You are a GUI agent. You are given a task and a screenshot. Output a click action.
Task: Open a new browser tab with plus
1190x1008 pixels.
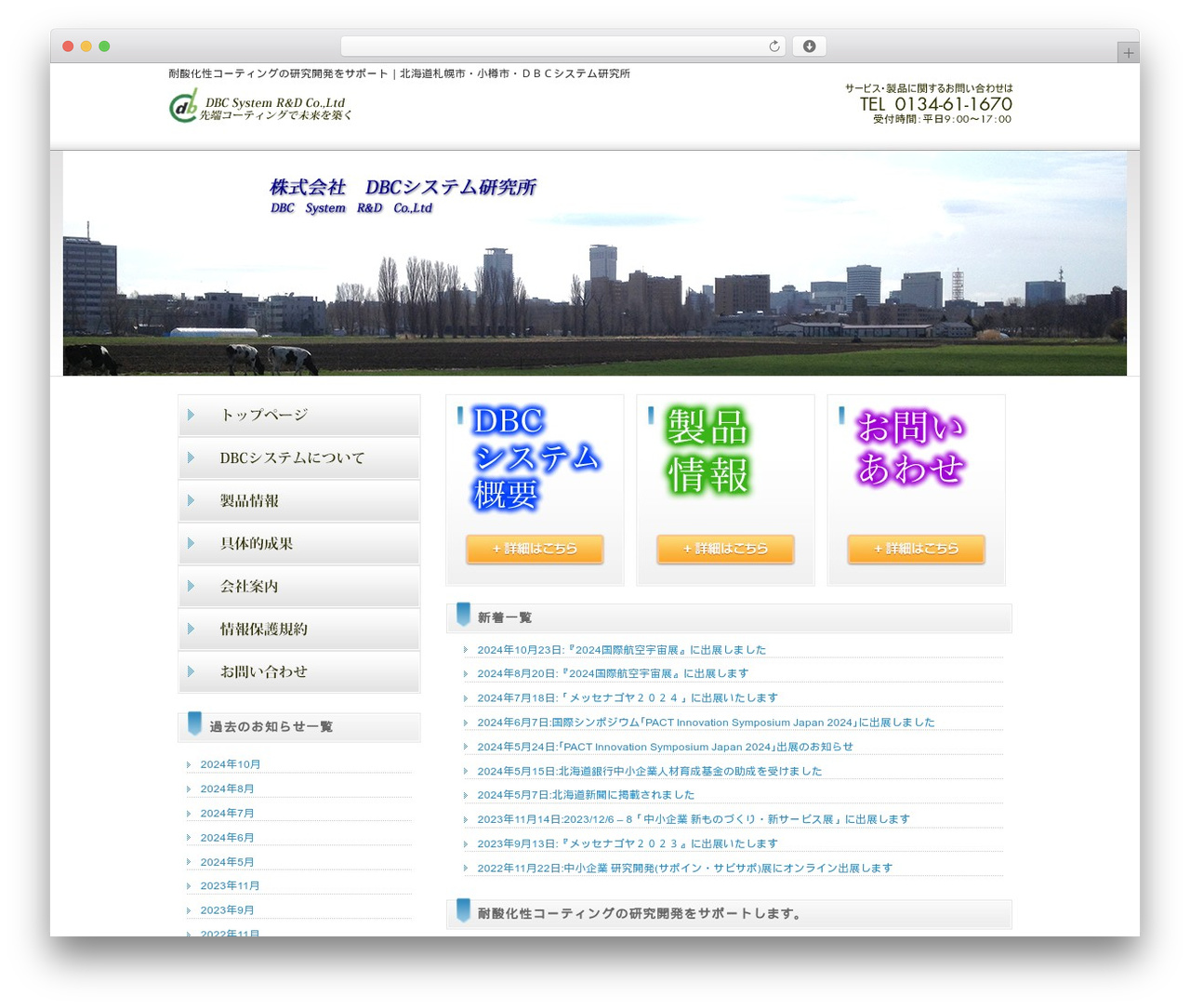pos(1128,53)
